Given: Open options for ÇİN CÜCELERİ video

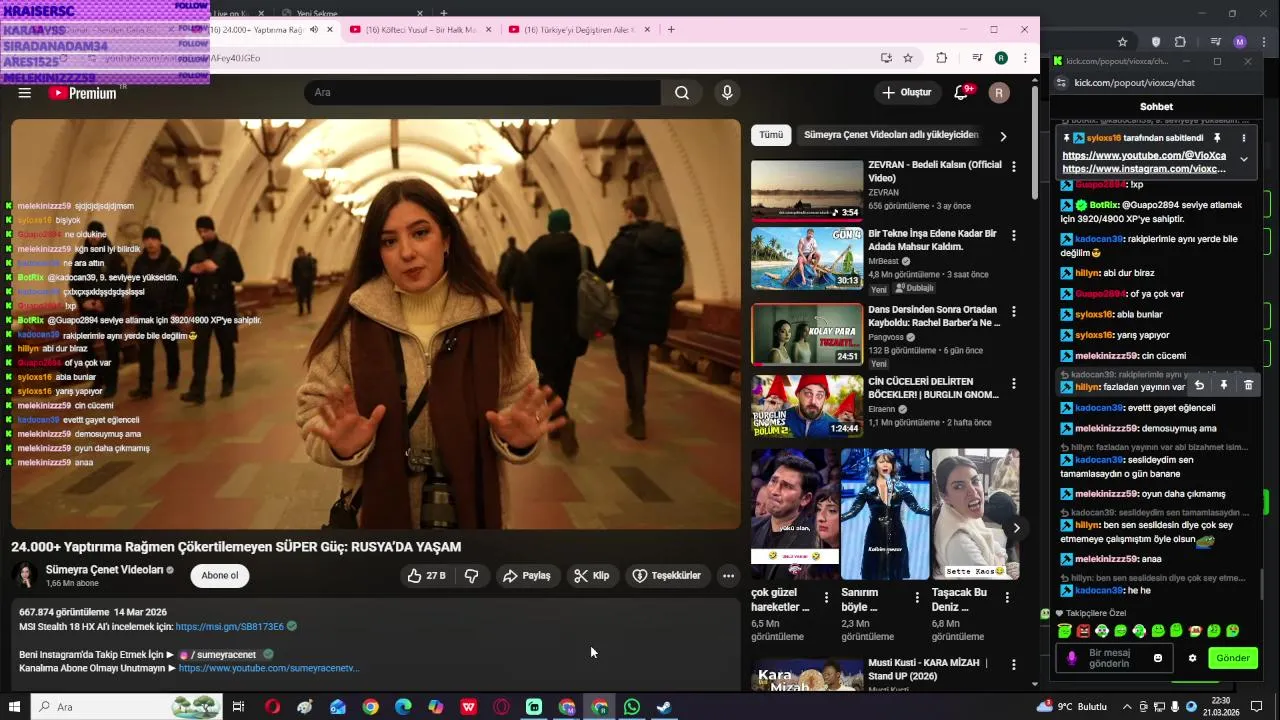Looking at the screenshot, I should [1014, 384].
